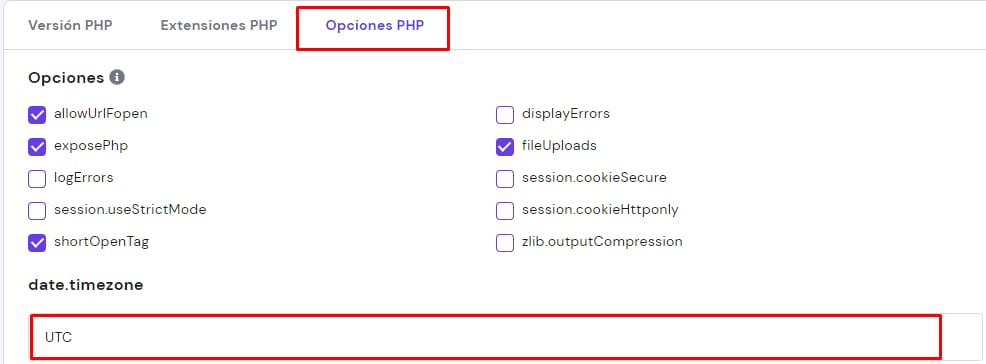This screenshot has width=986, height=364.
Task: Click the Opciones section heading text
Action: pos(66,78)
